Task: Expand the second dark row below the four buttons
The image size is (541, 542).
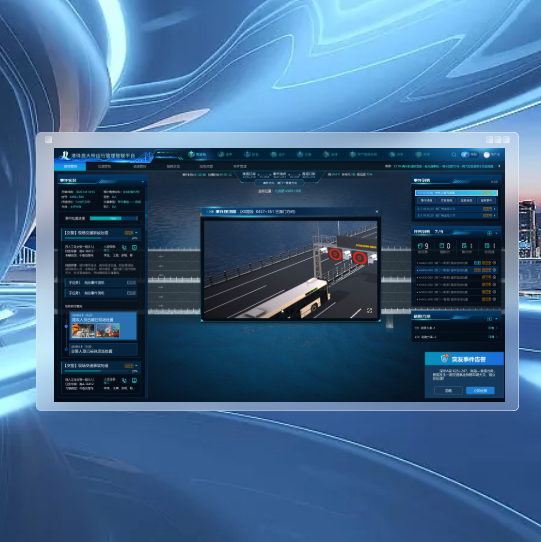Action: pos(456,215)
